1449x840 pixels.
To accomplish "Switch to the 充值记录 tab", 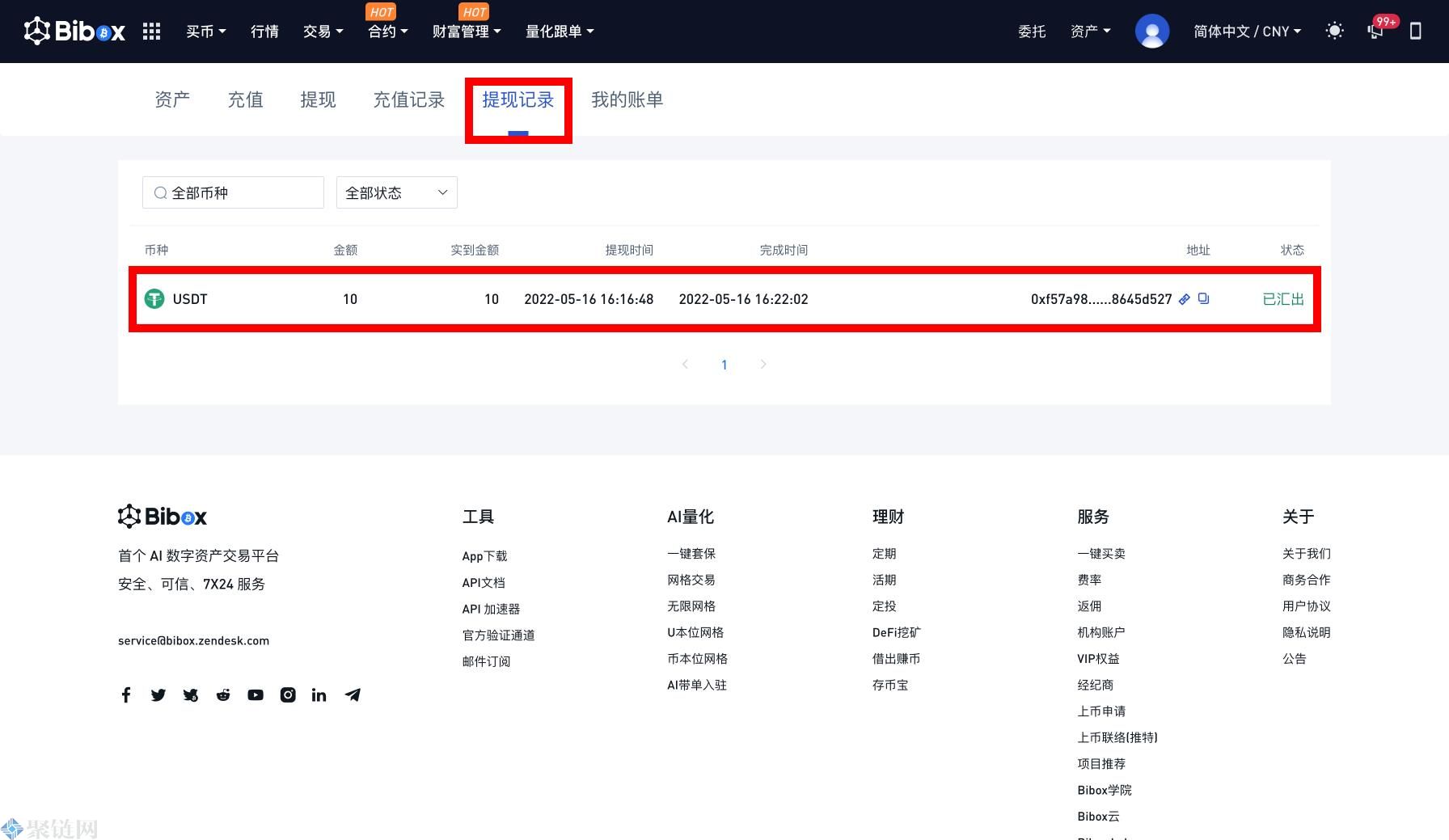I will point(408,99).
